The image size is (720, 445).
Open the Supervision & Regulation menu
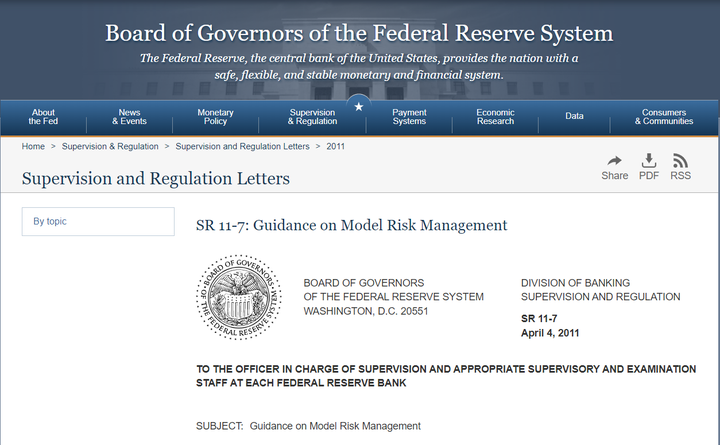[x=312, y=117]
